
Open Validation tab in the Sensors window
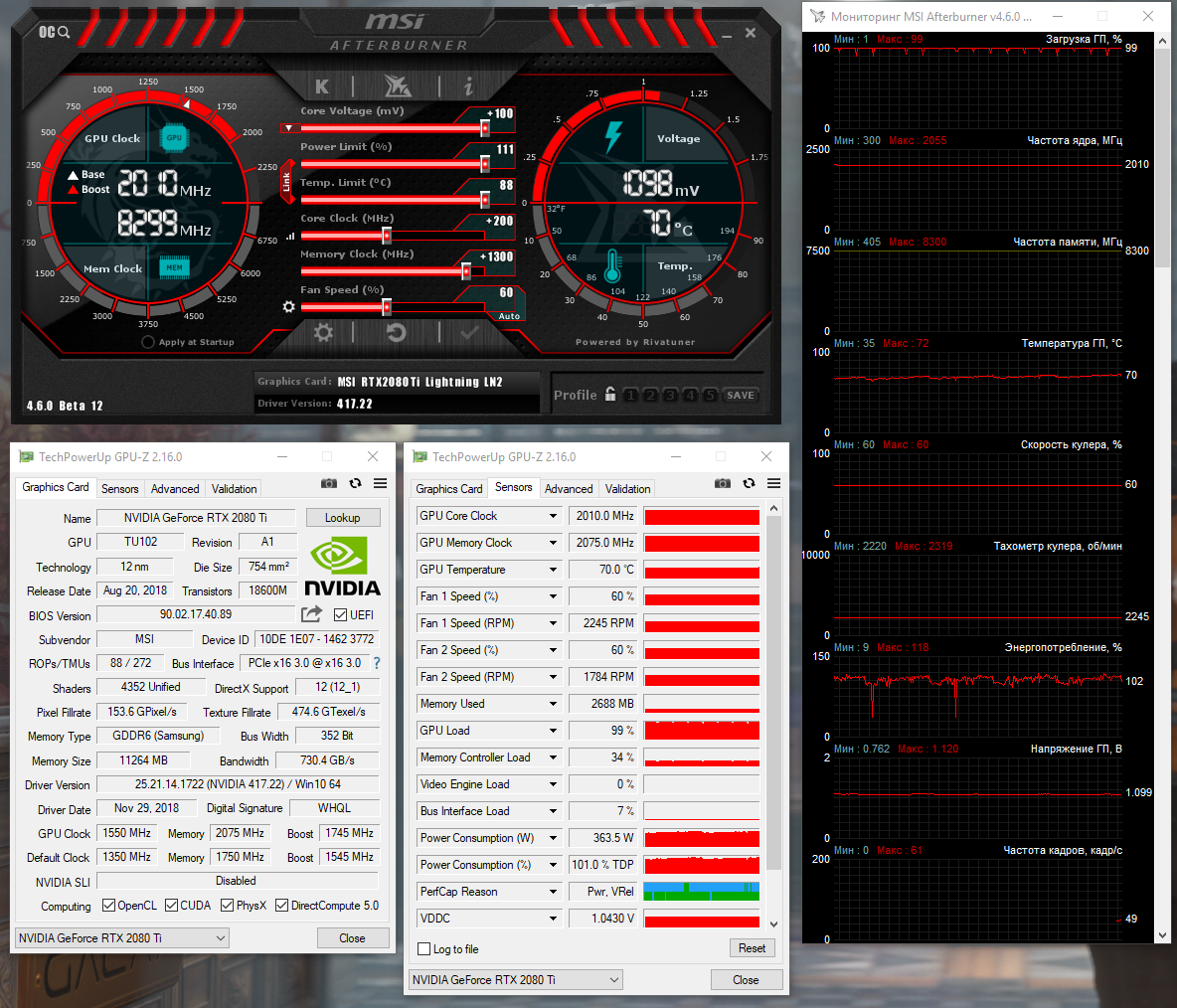(x=627, y=489)
